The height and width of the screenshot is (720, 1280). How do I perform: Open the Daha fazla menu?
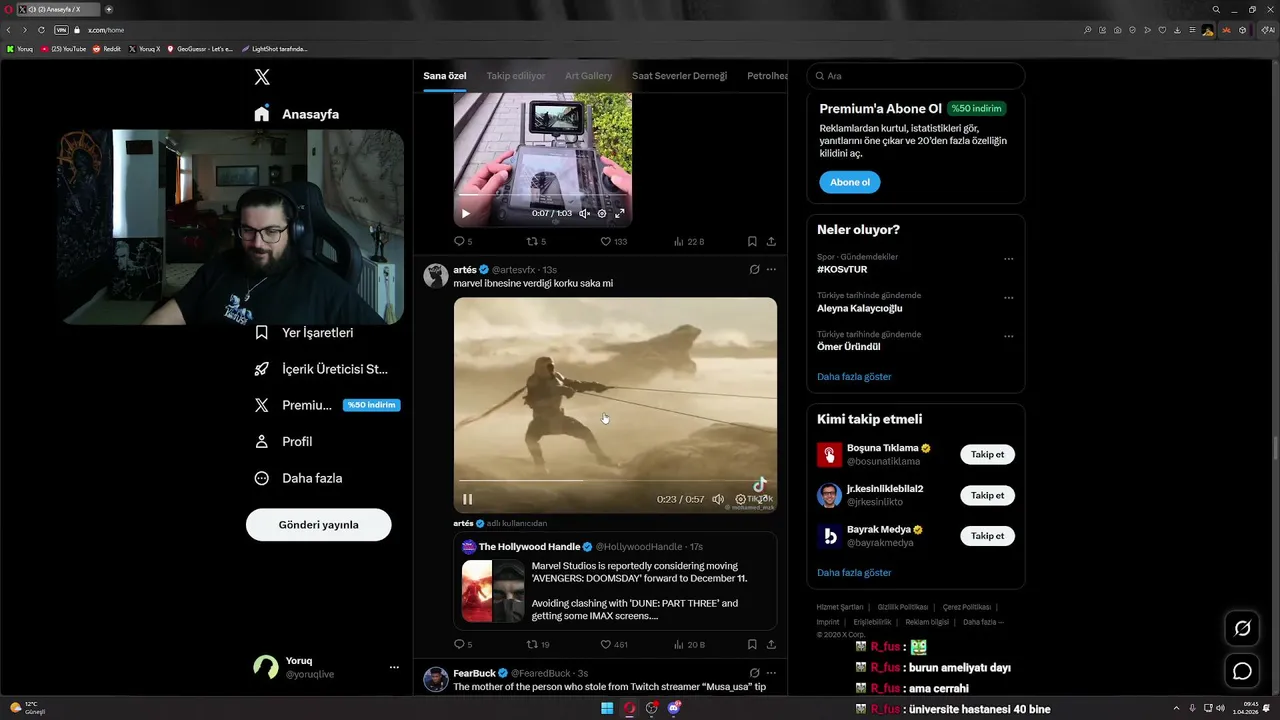coord(298,478)
